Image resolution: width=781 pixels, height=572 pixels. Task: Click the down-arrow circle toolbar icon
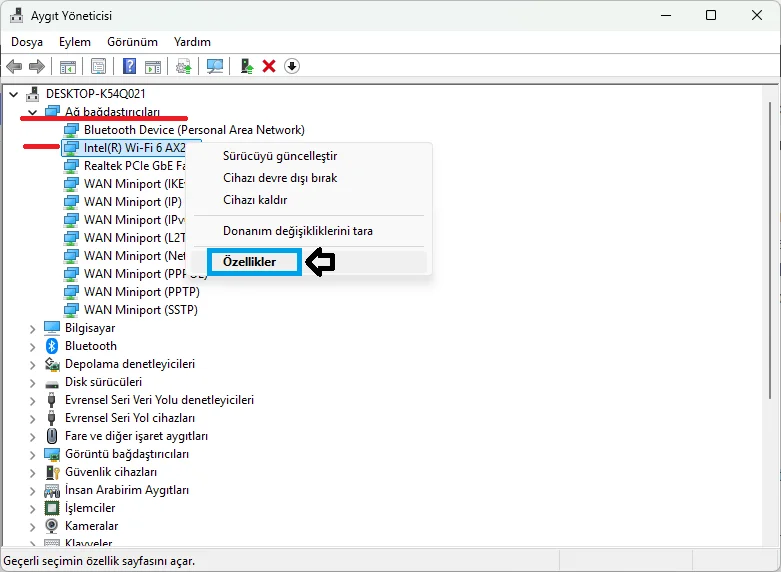[x=292, y=66]
